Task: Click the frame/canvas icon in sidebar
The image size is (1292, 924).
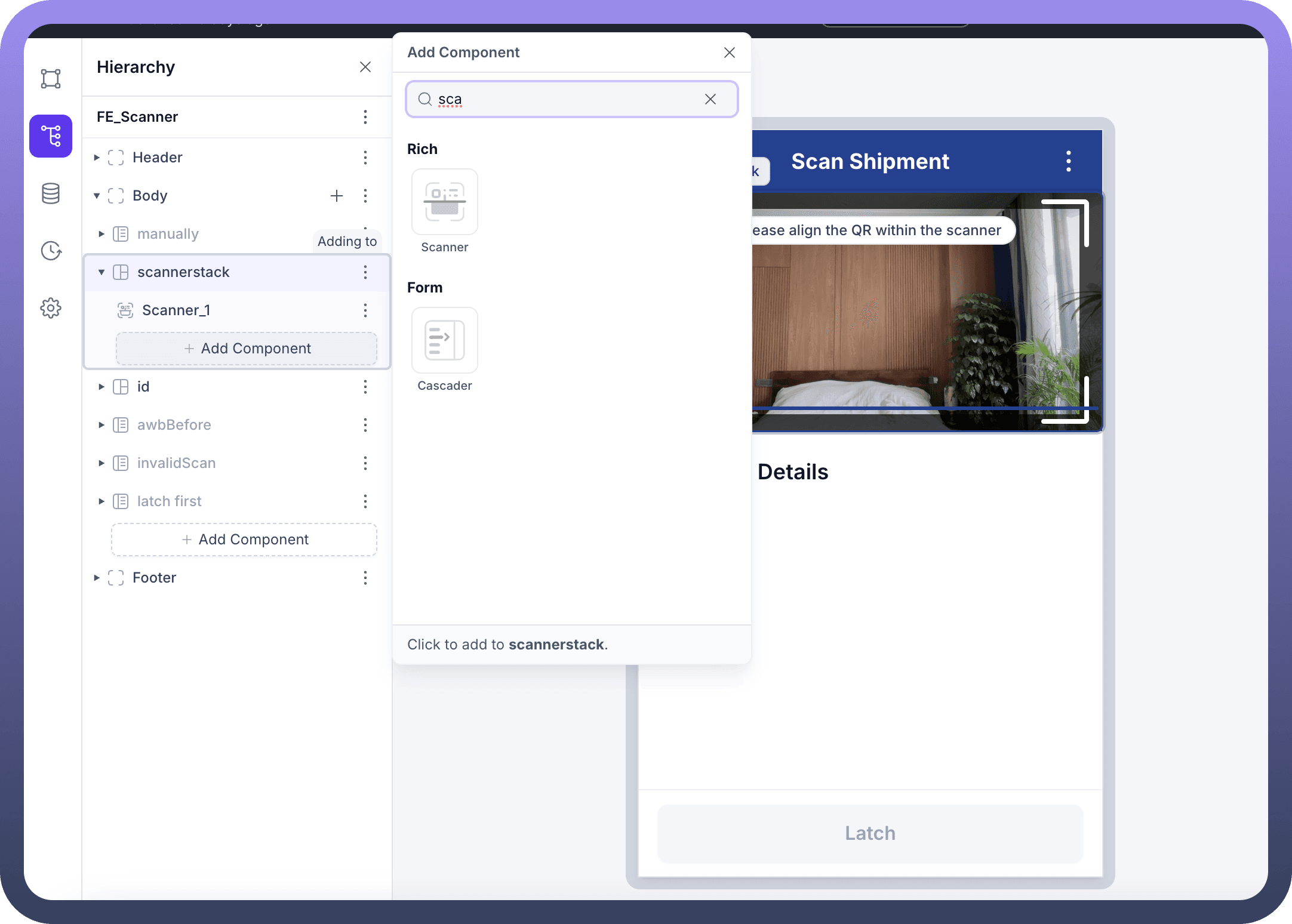Action: tap(51, 79)
